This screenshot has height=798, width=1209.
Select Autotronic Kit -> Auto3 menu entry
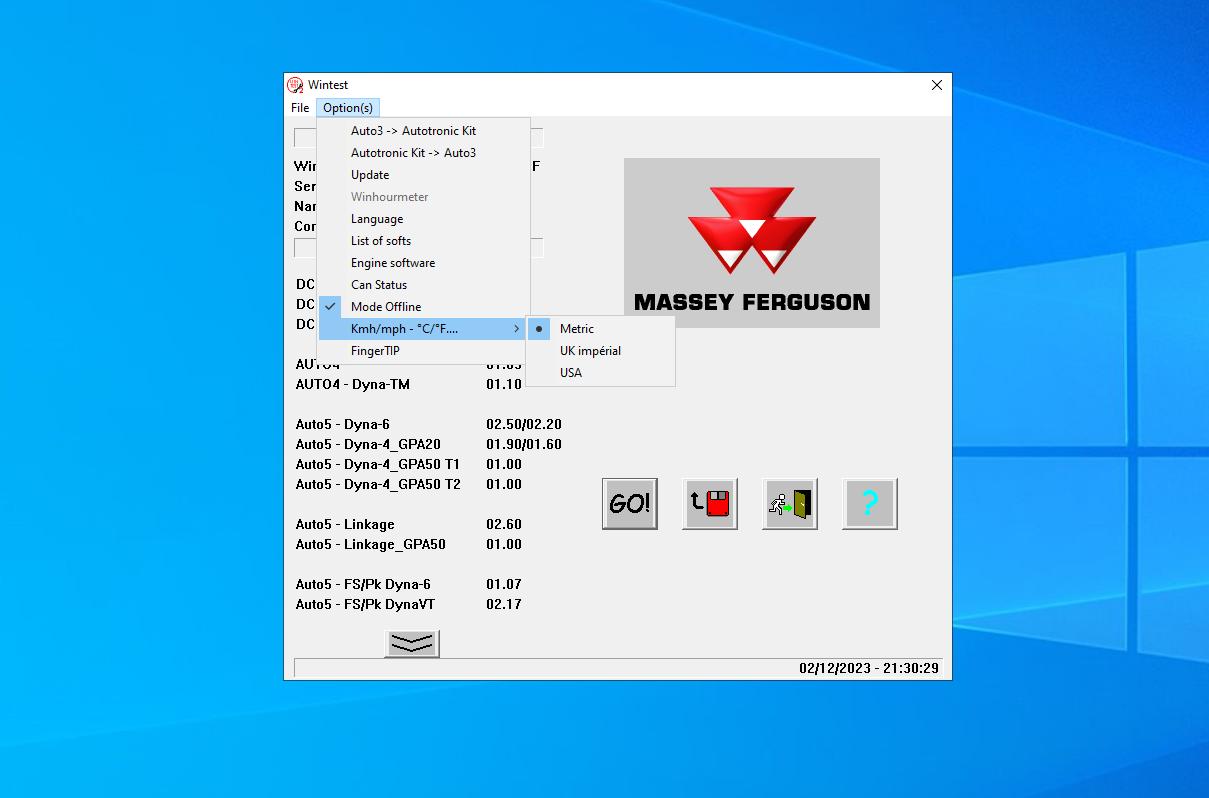pyautogui.click(x=424, y=153)
